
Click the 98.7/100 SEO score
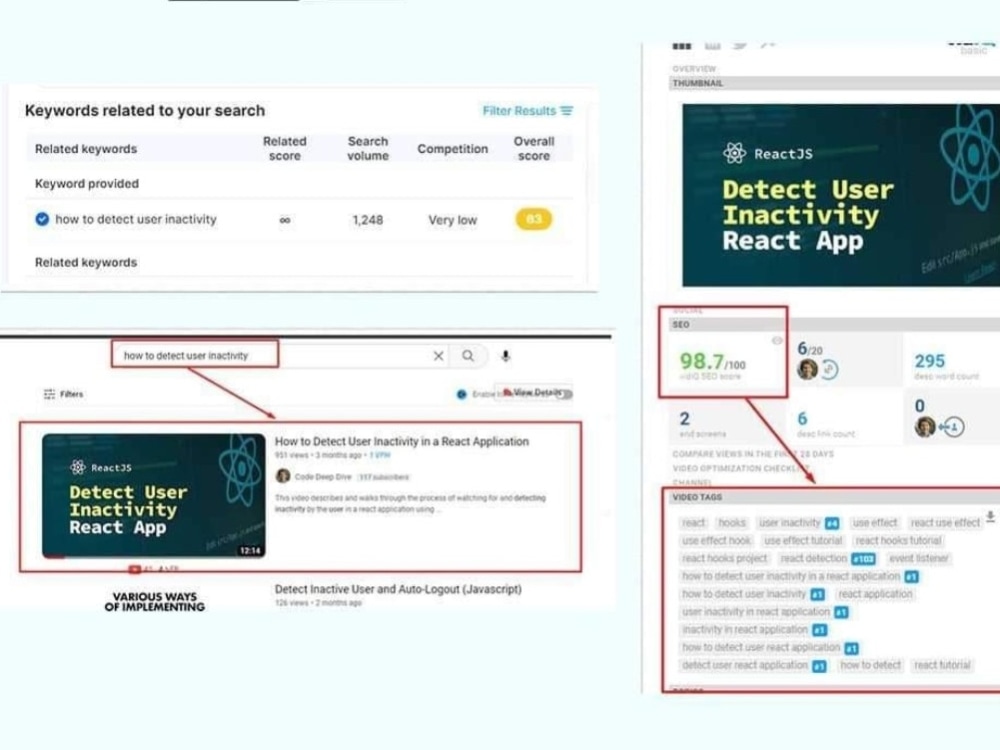pyautogui.click(x=712, y=362)
